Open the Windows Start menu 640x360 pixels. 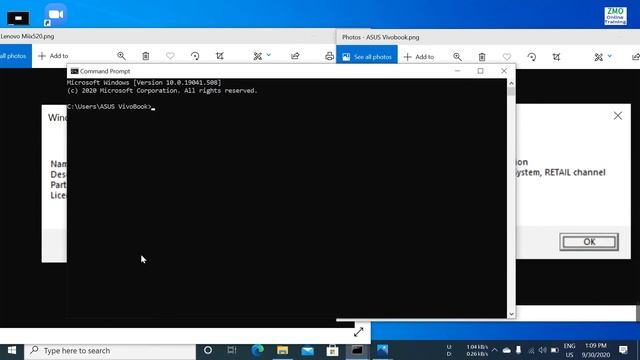pyautogui.click(x=12, y=350)
